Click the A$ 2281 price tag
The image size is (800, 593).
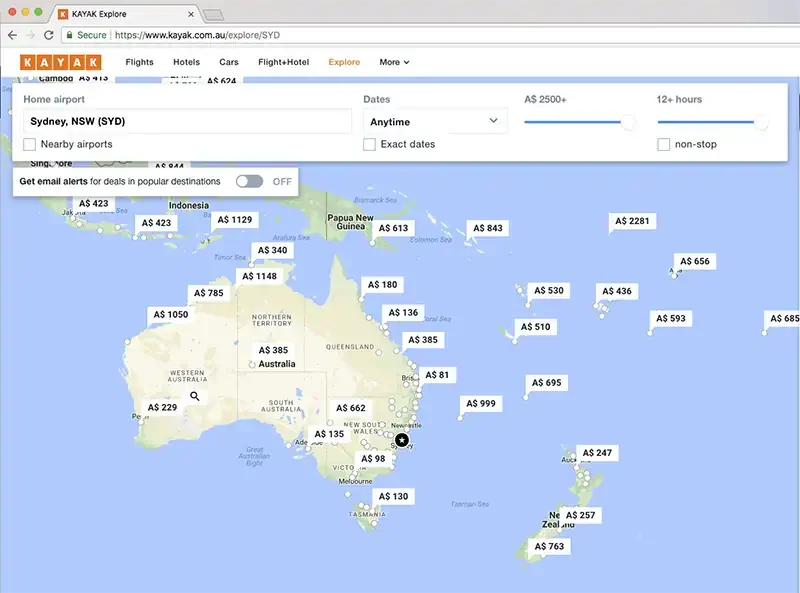coord(632,220)
